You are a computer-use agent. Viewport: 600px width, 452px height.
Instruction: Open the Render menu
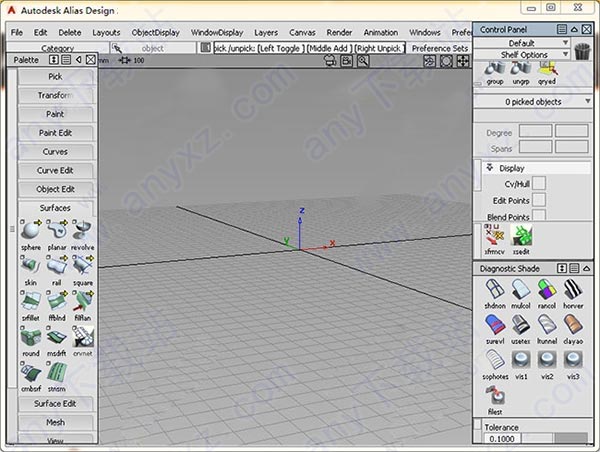(x=339, y=33)
